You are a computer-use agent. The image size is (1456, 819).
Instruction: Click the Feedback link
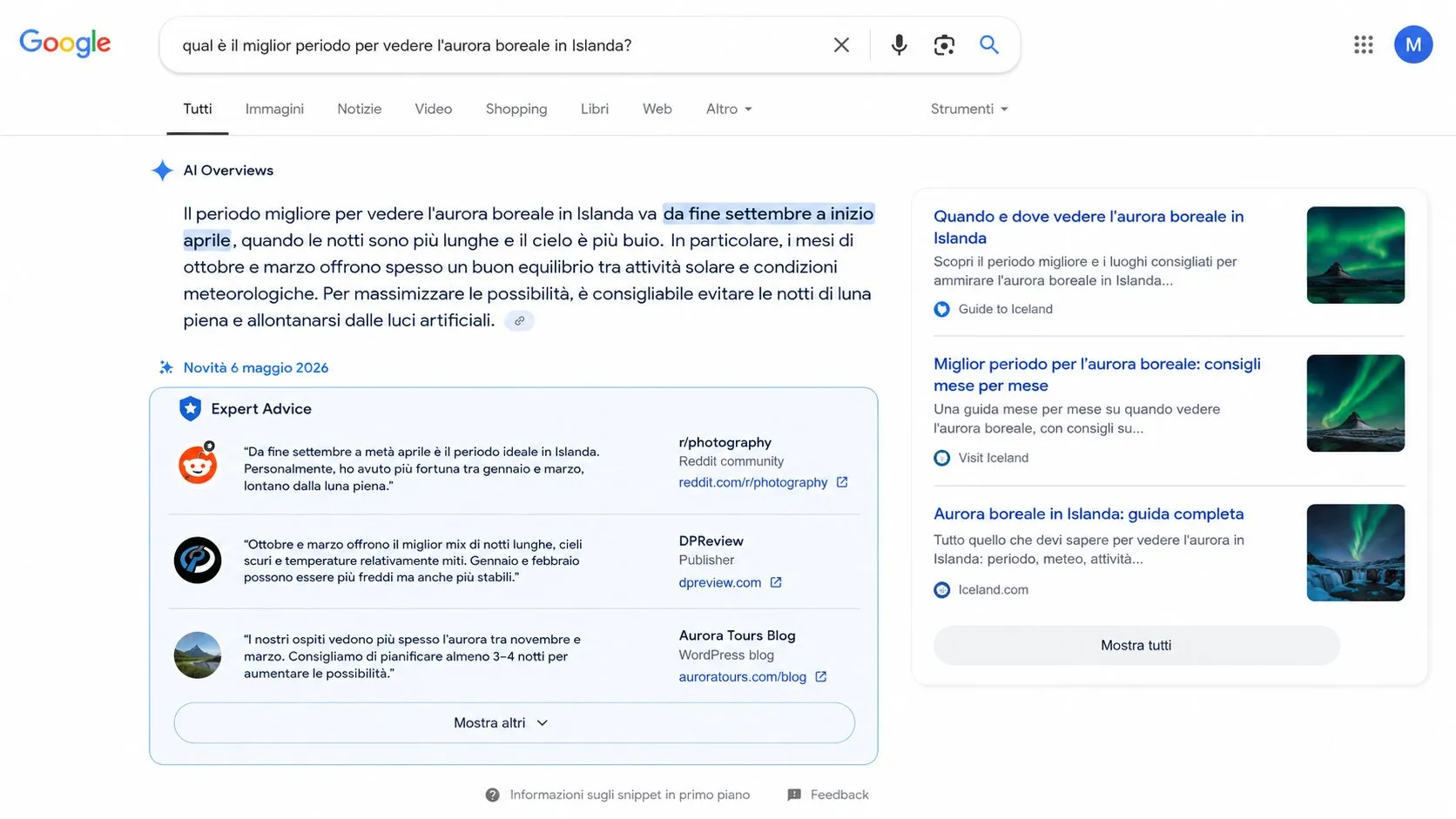(839, 796)
